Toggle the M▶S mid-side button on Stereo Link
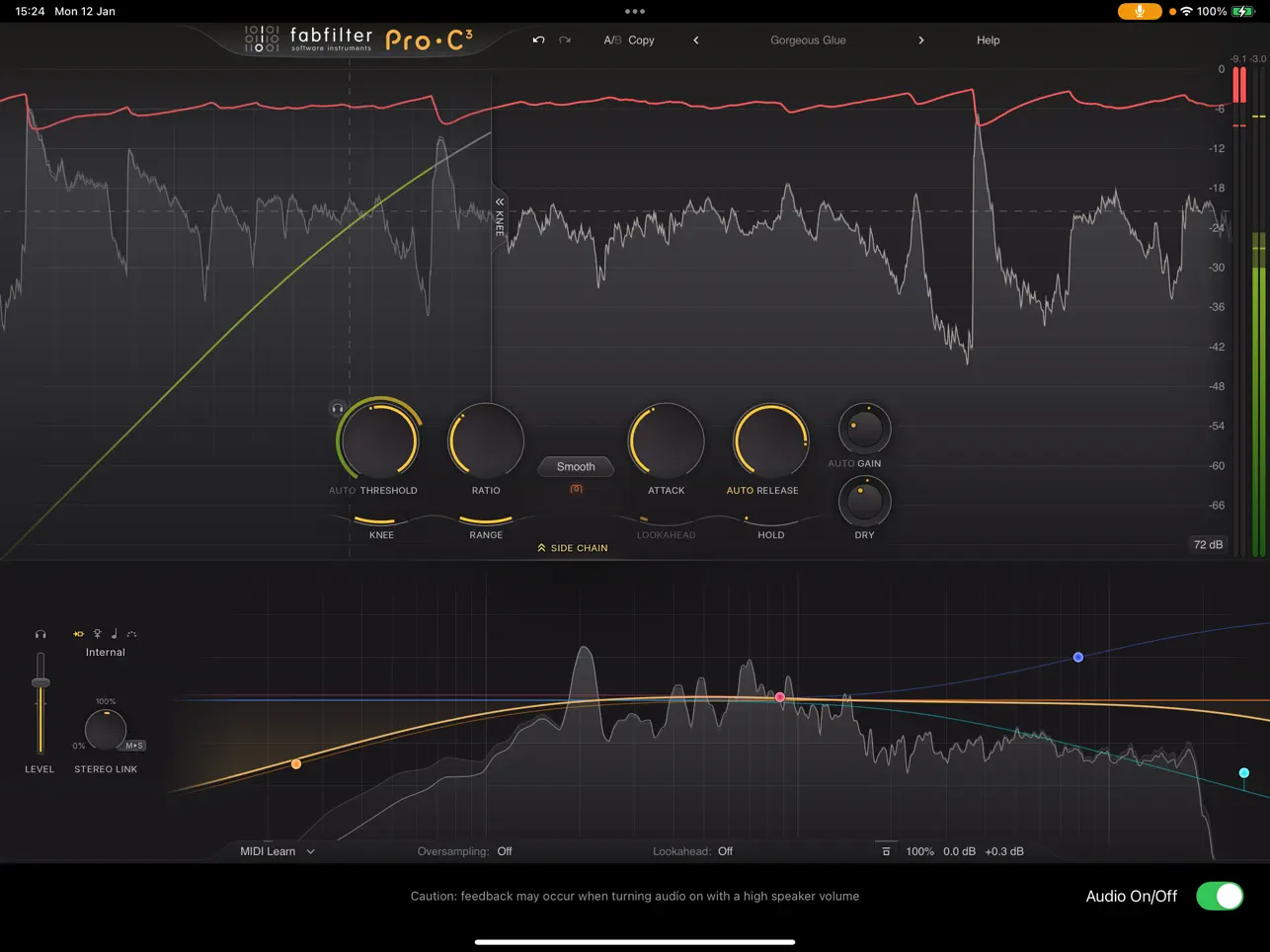 [135, 746]
